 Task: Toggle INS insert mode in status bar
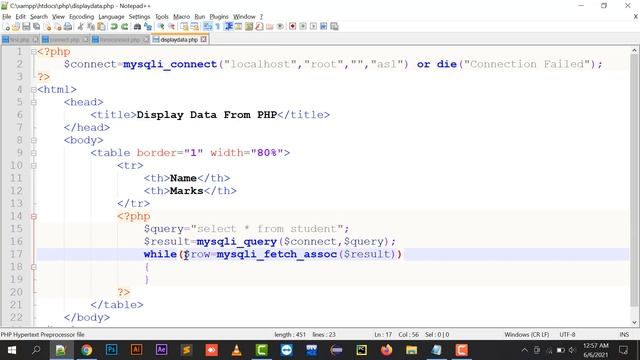click(624, 334)
